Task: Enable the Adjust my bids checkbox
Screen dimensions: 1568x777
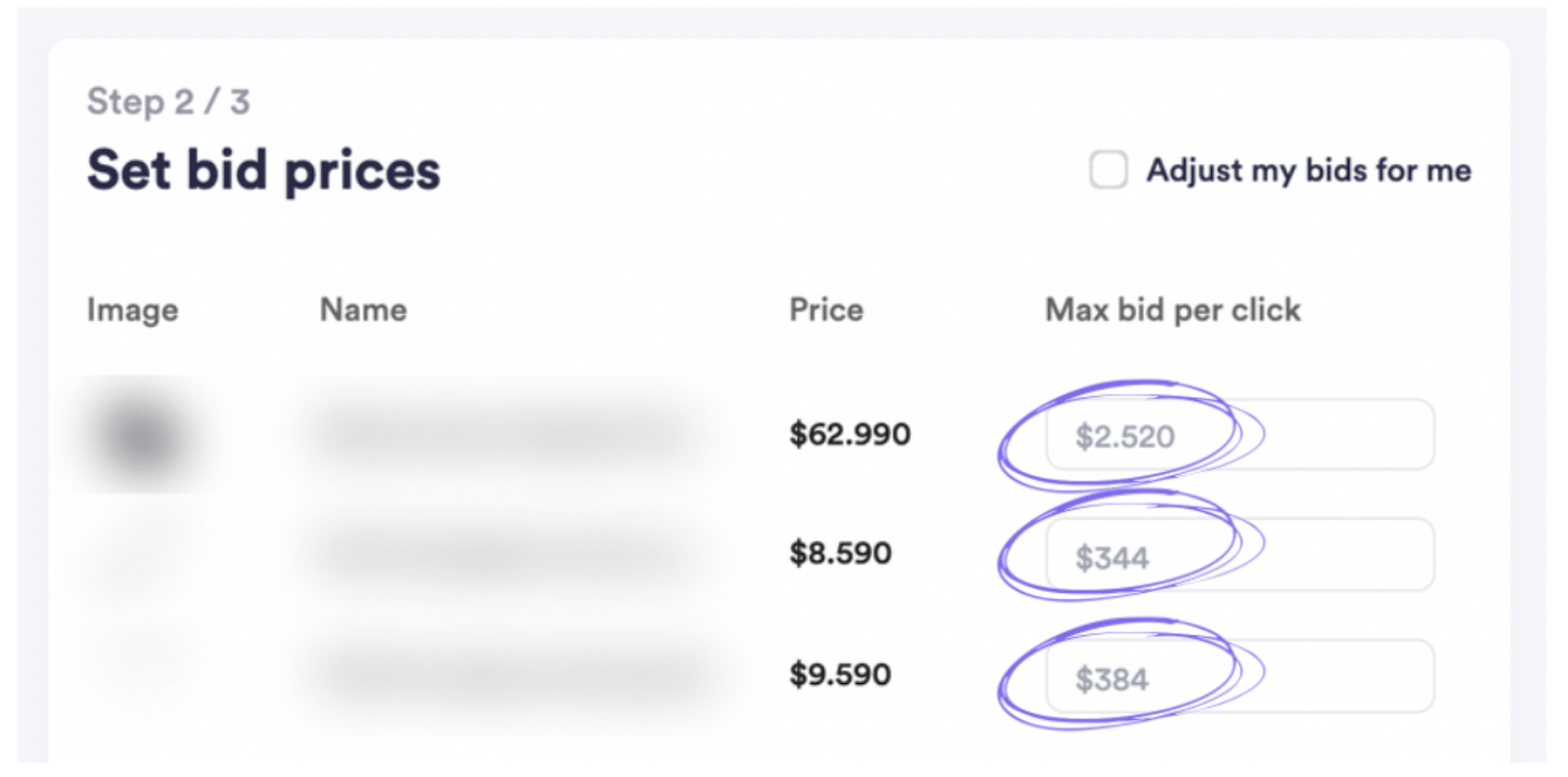Action: coord(1108,170)
